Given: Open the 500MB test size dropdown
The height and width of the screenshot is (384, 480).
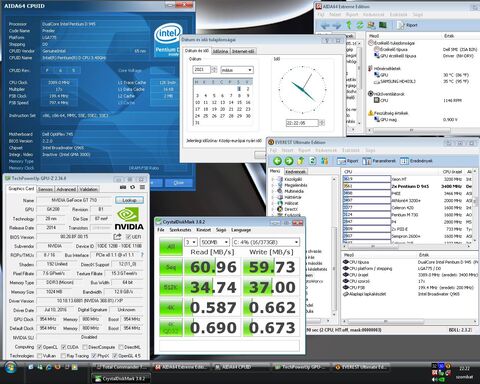Looking at the screenshot, I should 215,242.
